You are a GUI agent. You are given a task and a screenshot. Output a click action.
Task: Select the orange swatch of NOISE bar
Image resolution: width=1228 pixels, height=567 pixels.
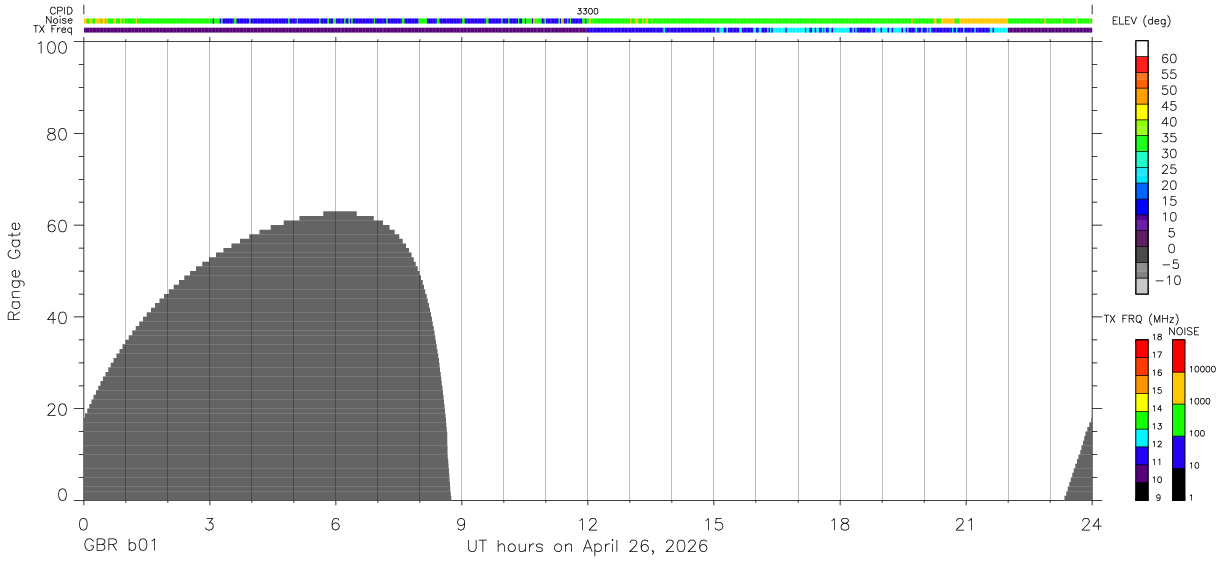point(1178,388)
